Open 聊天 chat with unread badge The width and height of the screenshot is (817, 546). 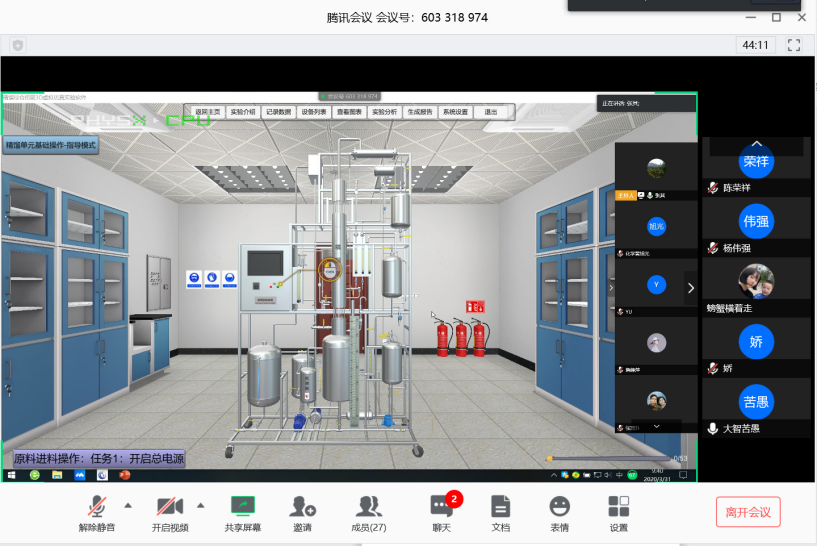pos(442,512)
